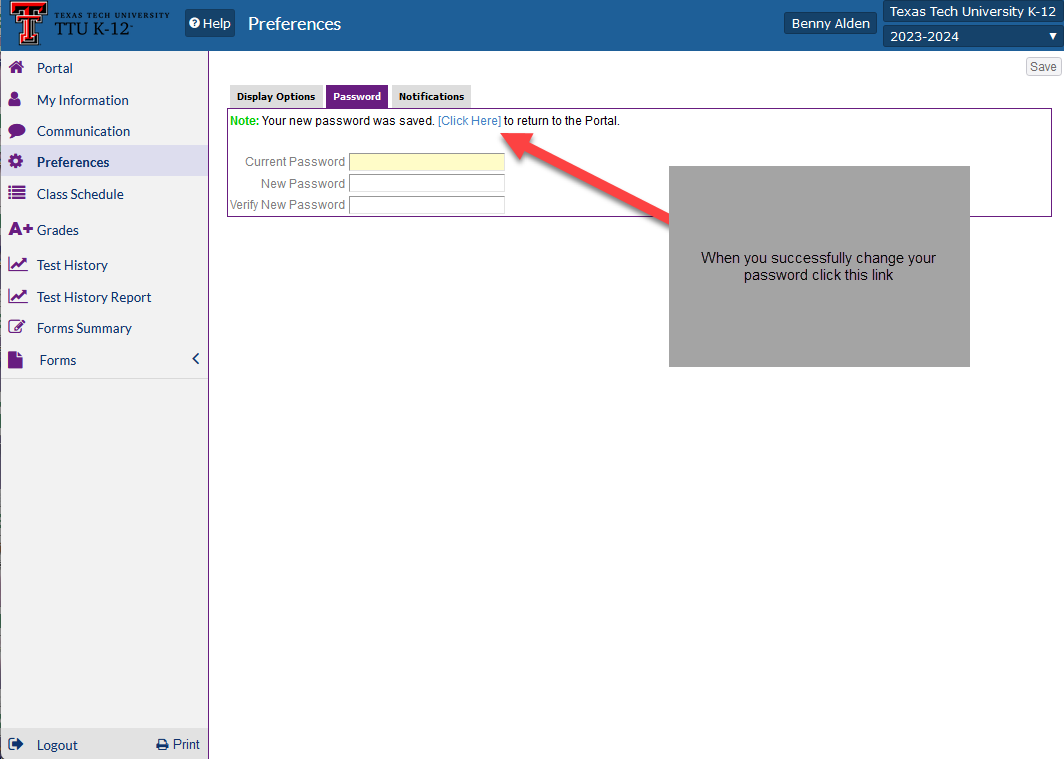Switch to the Display Options tab

tap(276, 96)
